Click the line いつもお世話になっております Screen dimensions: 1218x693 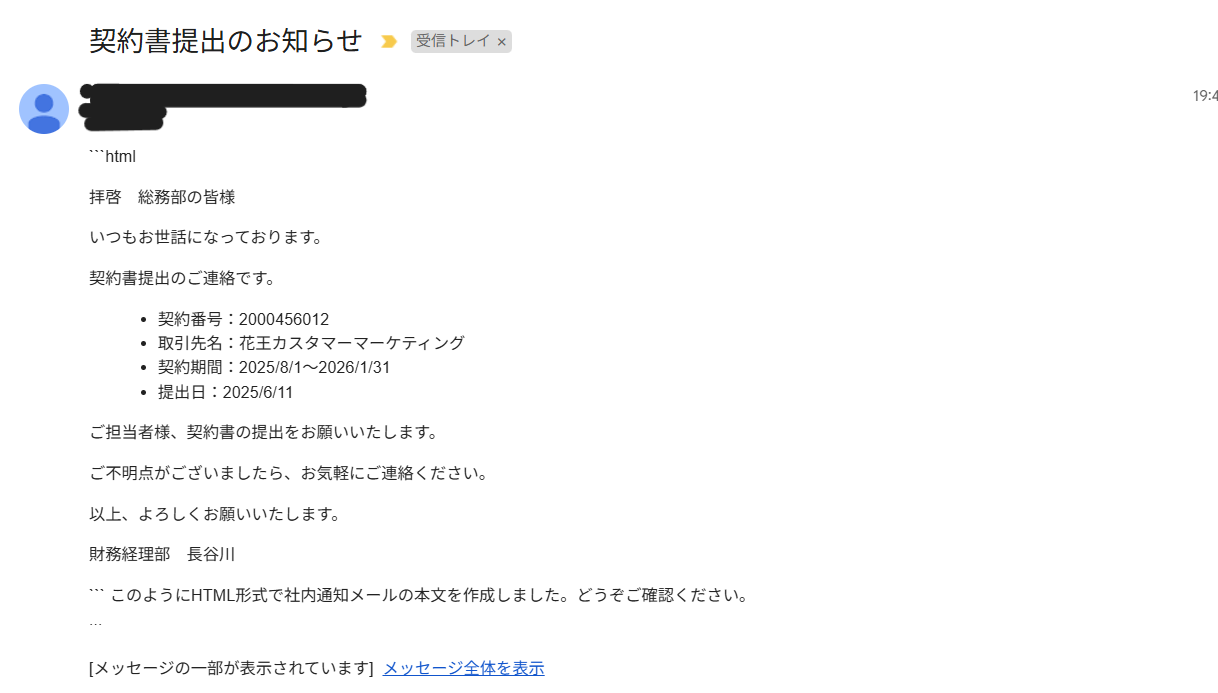pyautogui.click(x=207, y=237)
